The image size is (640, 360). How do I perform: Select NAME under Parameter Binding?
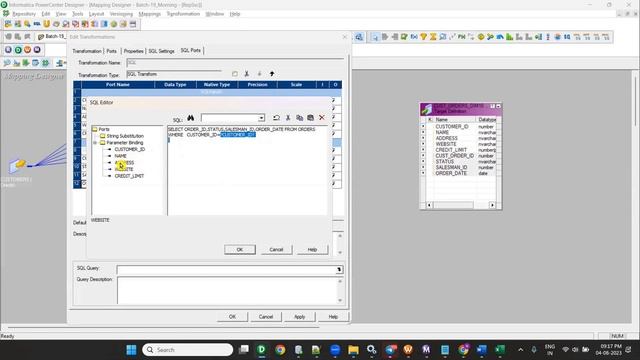pyautogui.click(x=120, y=156)
